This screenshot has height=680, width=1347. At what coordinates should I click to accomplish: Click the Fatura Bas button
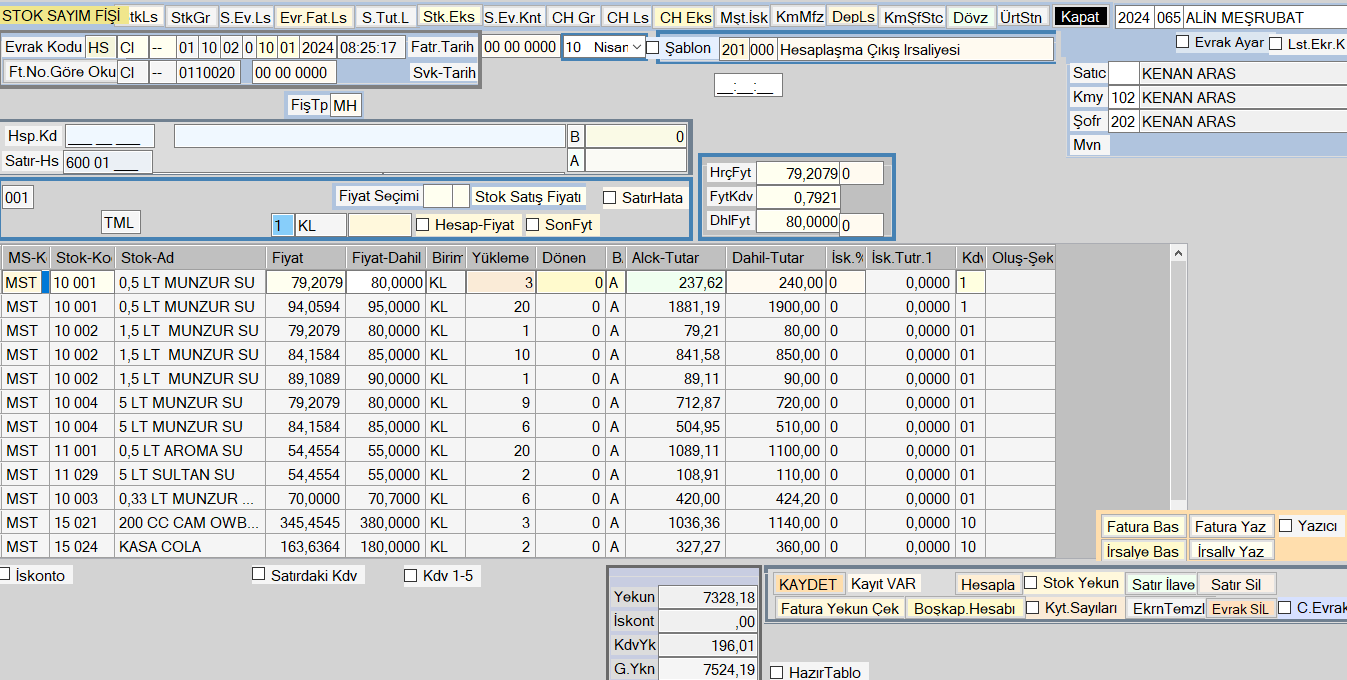pos(1143,527)
